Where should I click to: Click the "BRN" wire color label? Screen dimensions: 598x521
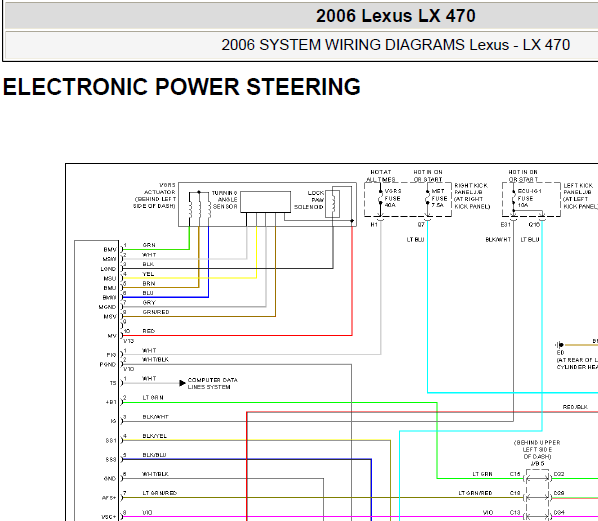[x=149, y=283]
